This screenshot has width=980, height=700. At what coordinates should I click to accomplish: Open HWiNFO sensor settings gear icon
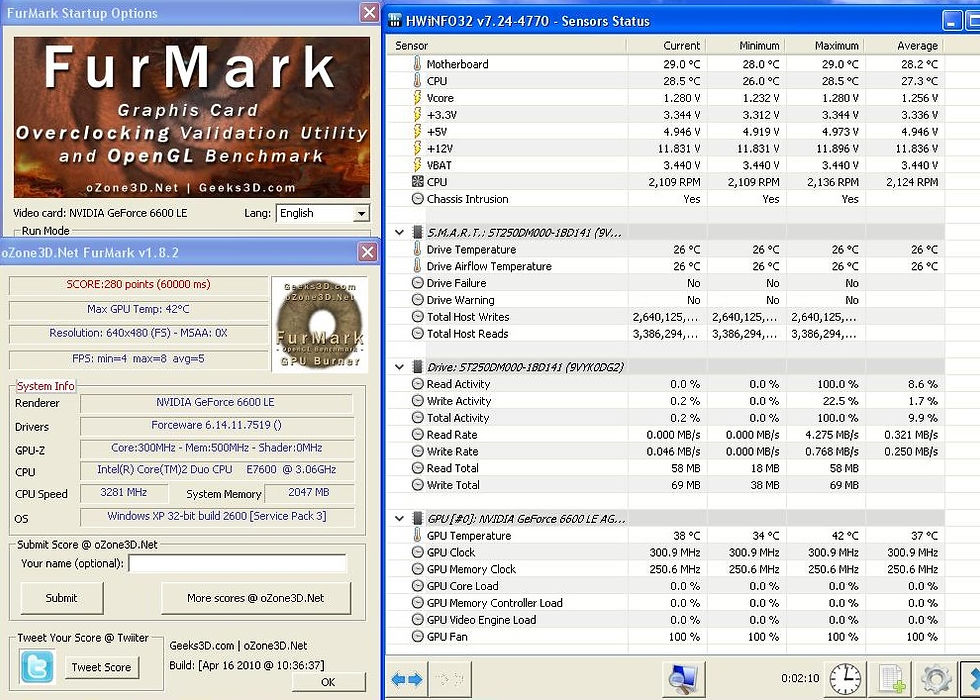click(936, 679)
